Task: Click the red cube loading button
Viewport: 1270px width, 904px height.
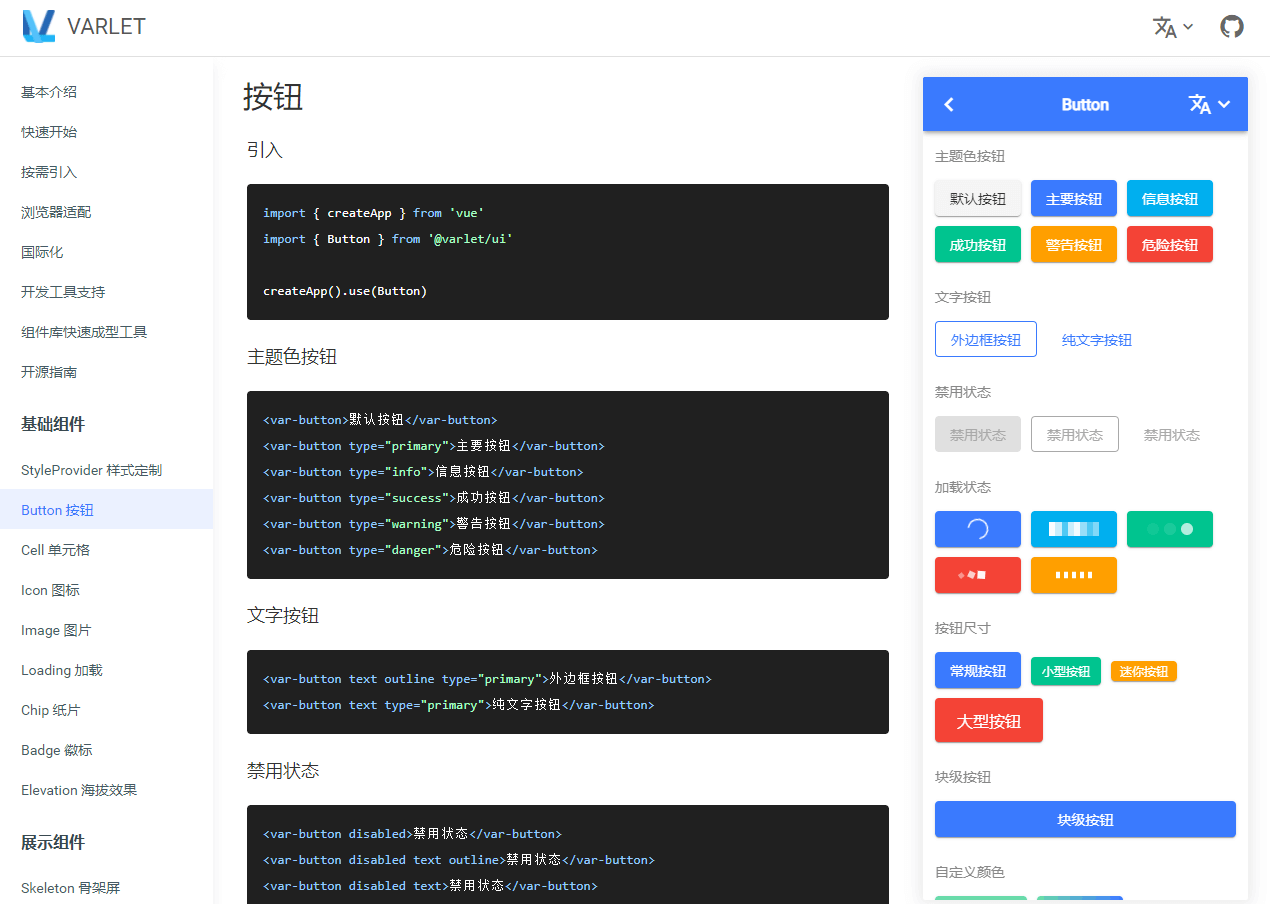Action: pos(978,575)
